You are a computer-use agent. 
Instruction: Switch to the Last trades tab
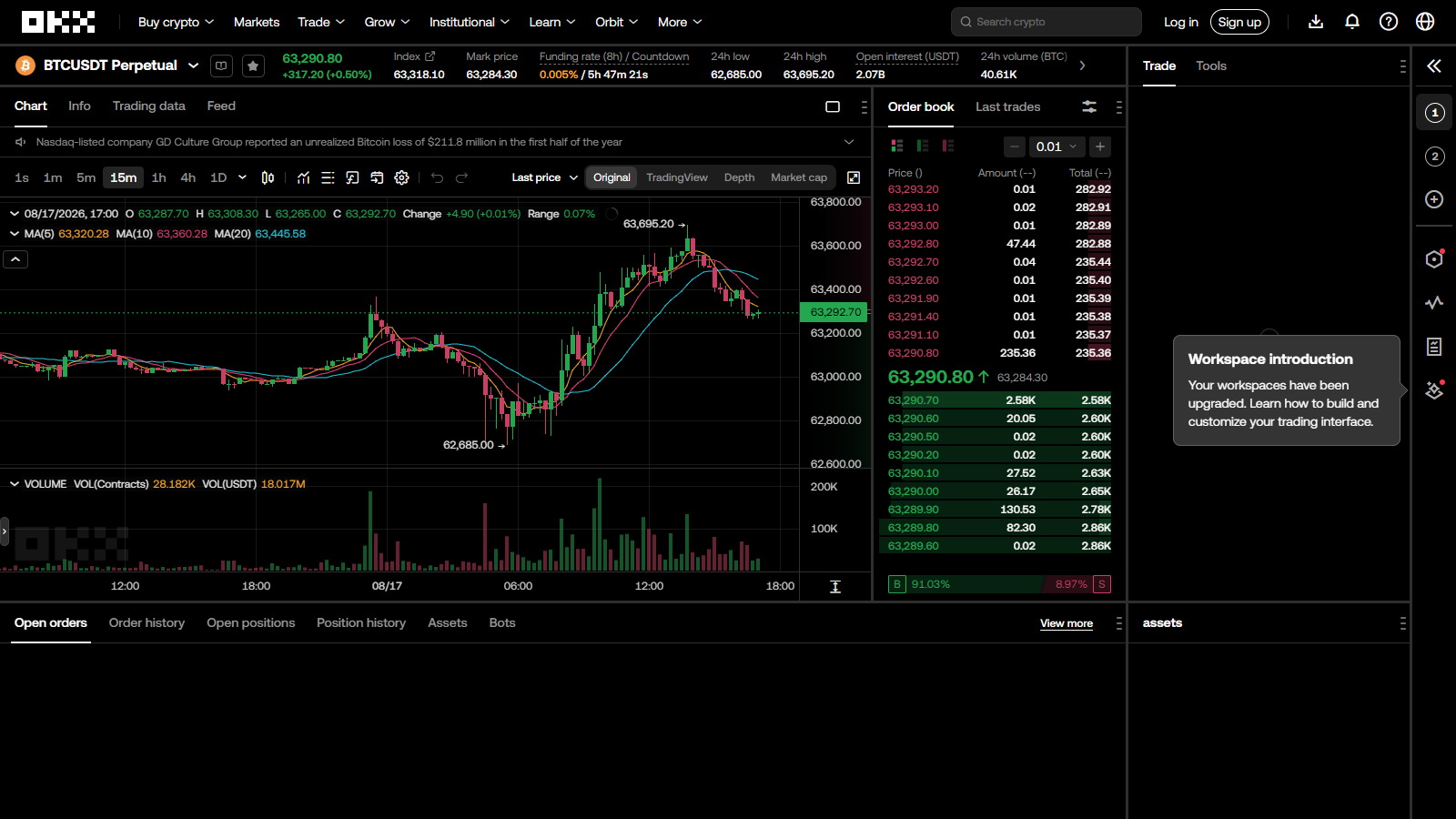pos(1007,106)
